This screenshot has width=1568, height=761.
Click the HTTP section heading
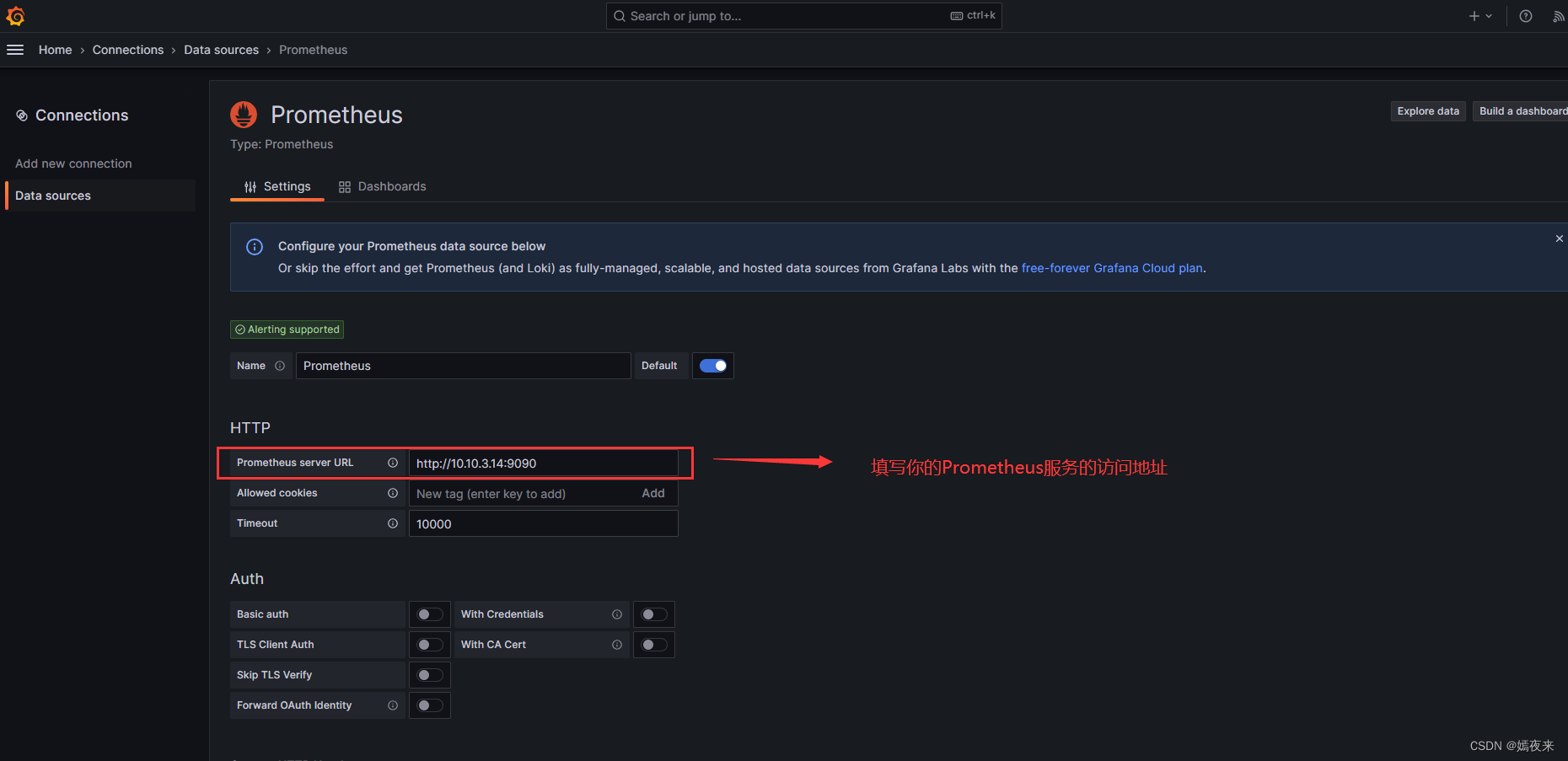coord(250,428)
